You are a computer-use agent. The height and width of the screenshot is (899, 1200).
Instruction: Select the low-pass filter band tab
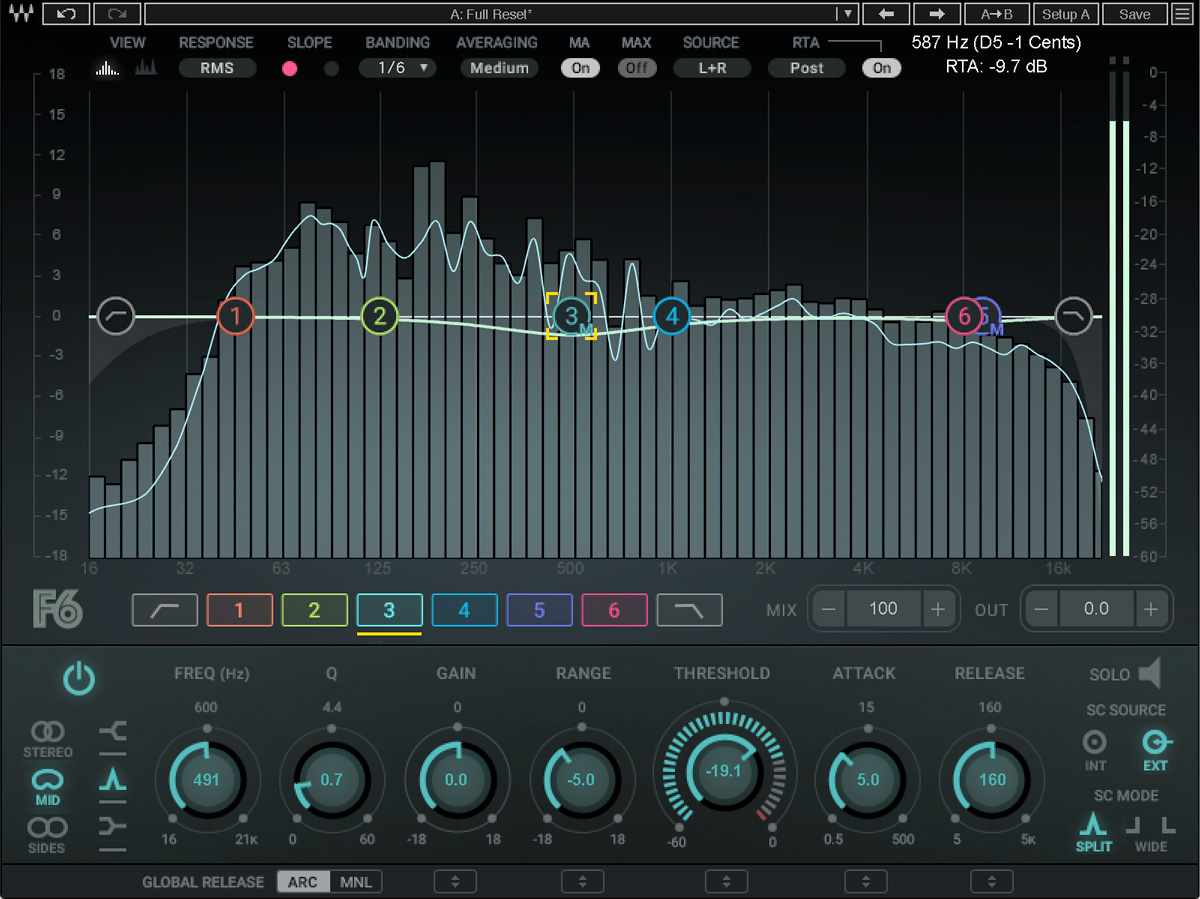pyautogui.click(x=690, y=610)
